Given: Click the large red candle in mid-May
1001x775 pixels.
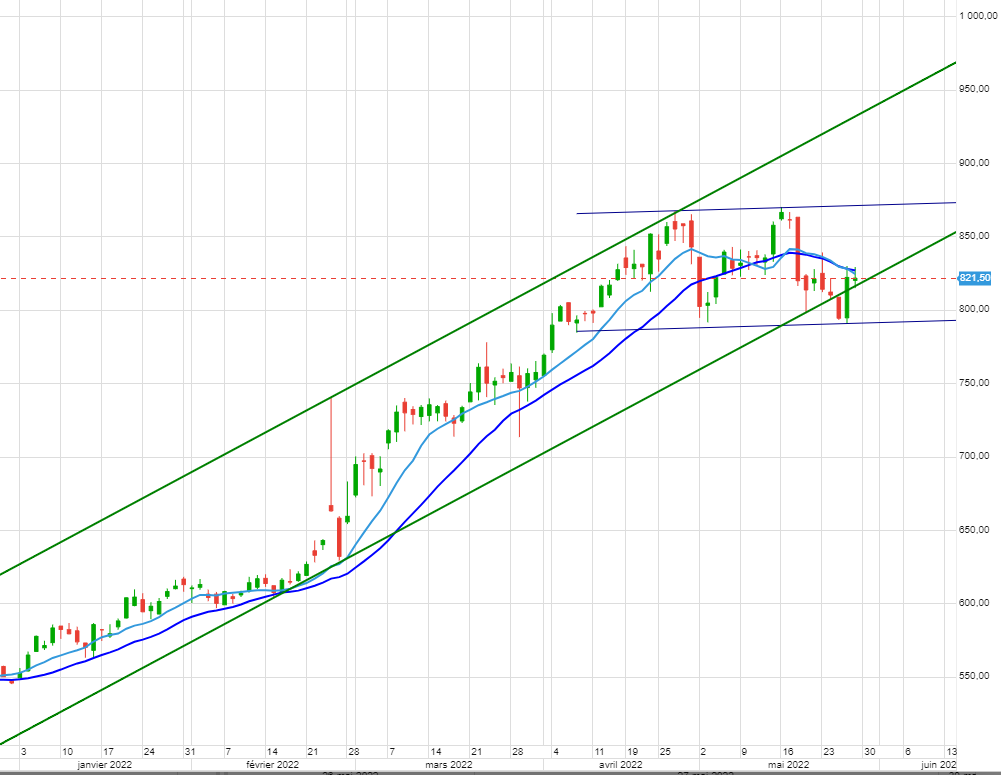Looking at the screenshot, I should point(797,250).
